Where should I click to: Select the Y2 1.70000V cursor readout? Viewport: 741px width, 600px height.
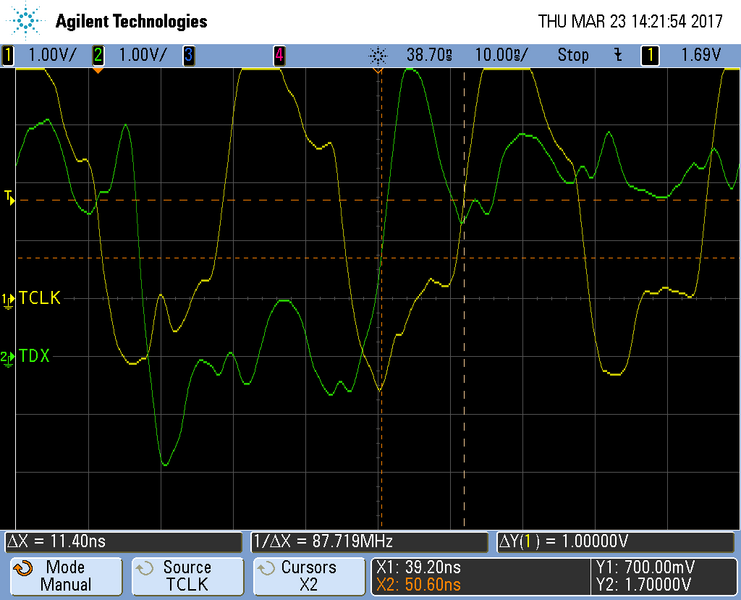click(644, 585)
